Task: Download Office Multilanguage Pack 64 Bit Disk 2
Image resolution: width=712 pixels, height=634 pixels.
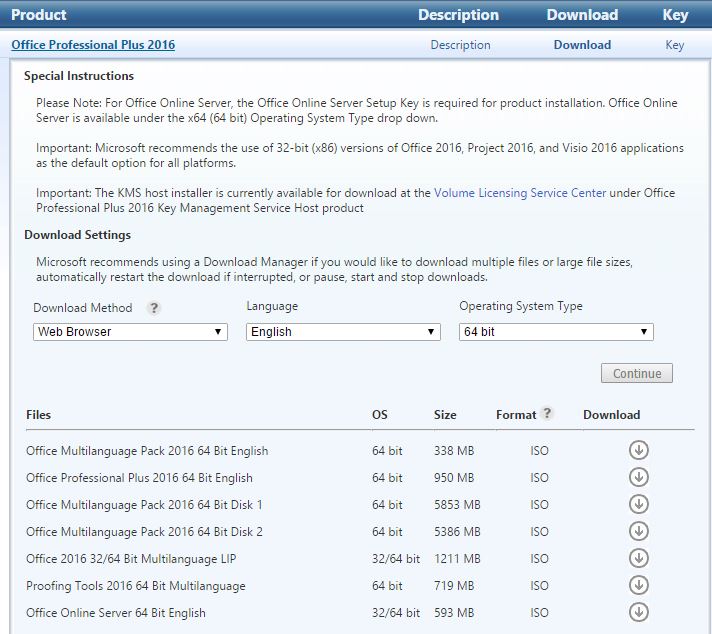Action: point(638,531)
